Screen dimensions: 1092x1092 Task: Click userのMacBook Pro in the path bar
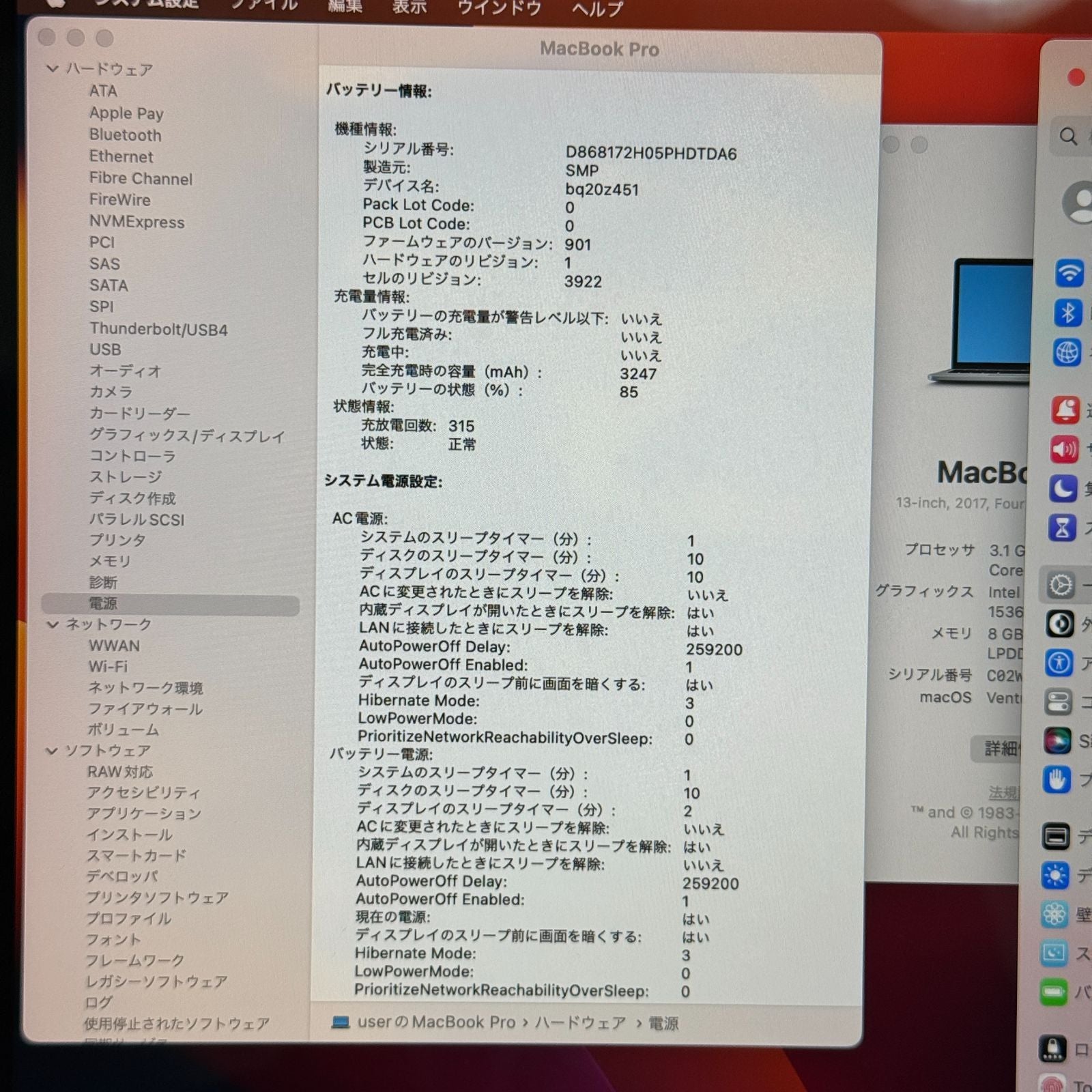click(436, 1022)
